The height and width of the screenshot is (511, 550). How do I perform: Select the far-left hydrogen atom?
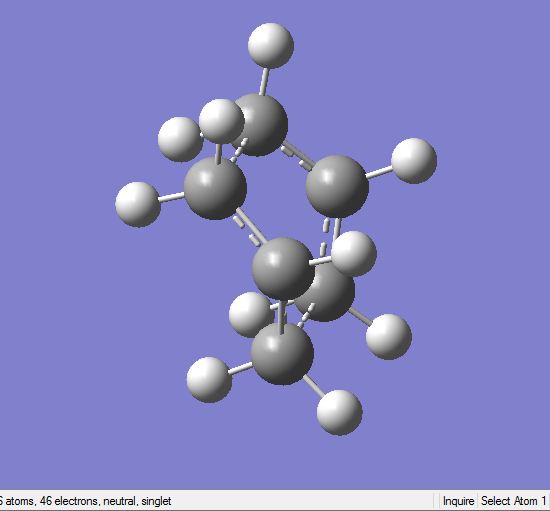tap(138, 204)
